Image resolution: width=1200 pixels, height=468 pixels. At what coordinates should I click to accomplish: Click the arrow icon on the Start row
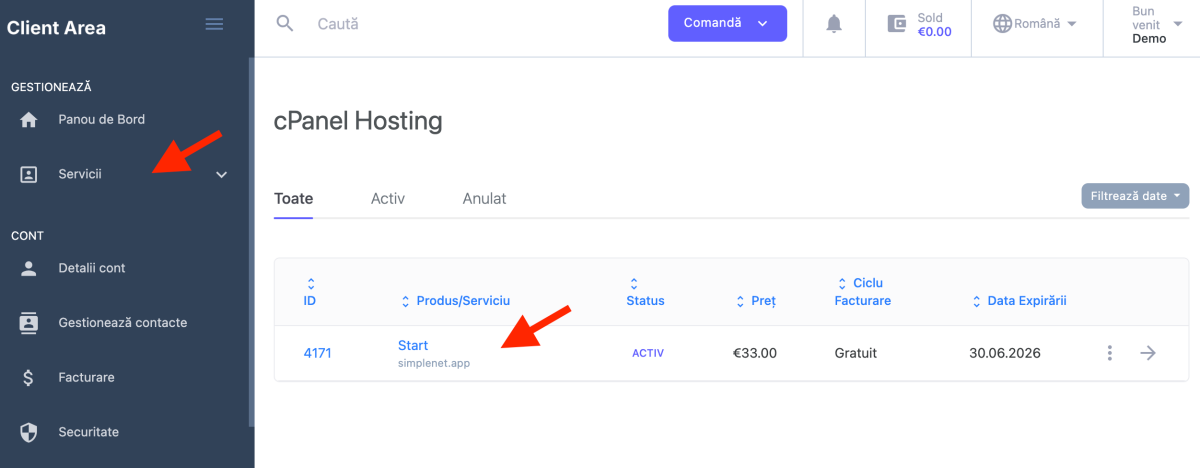point(1148,353)
